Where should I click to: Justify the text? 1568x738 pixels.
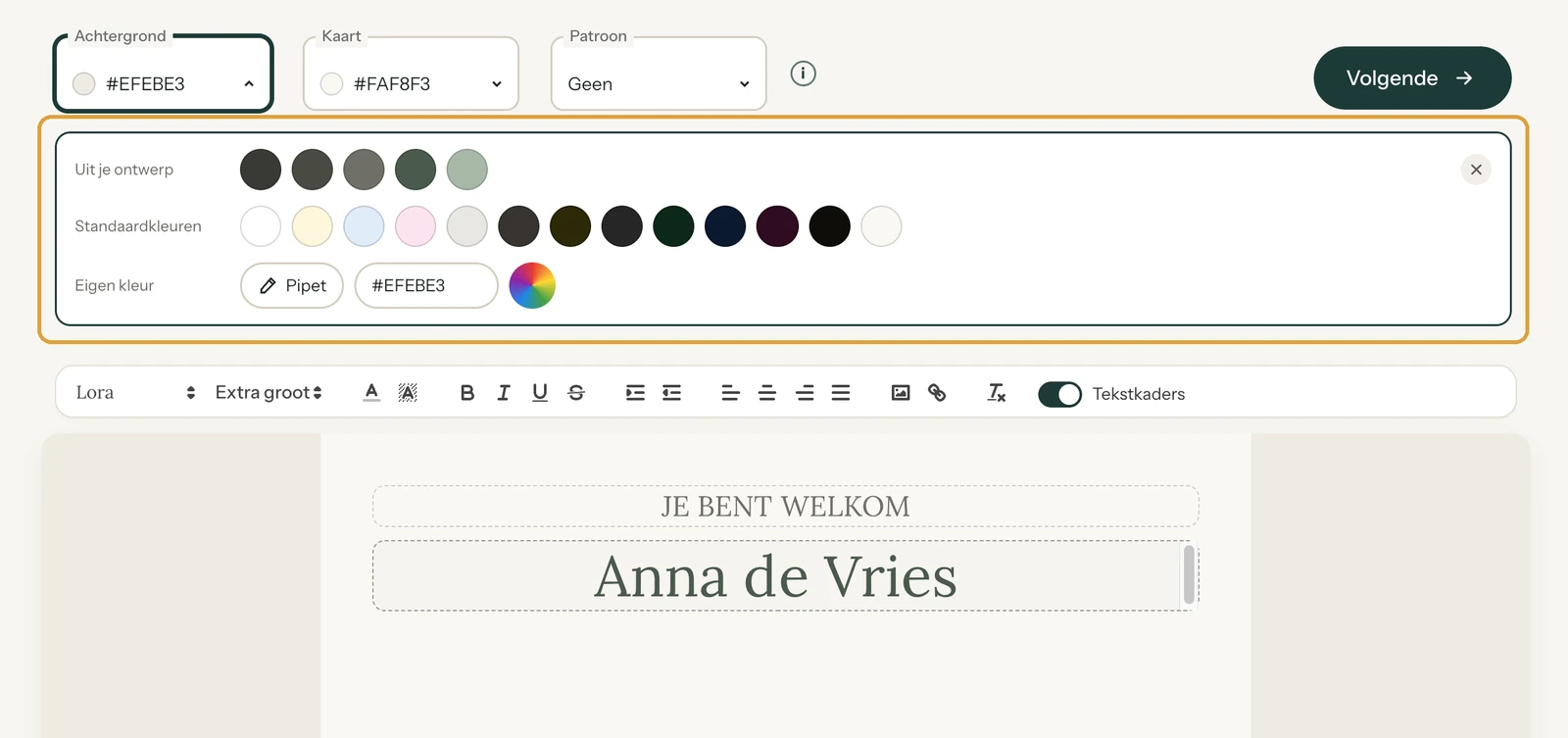pos(841,392)
